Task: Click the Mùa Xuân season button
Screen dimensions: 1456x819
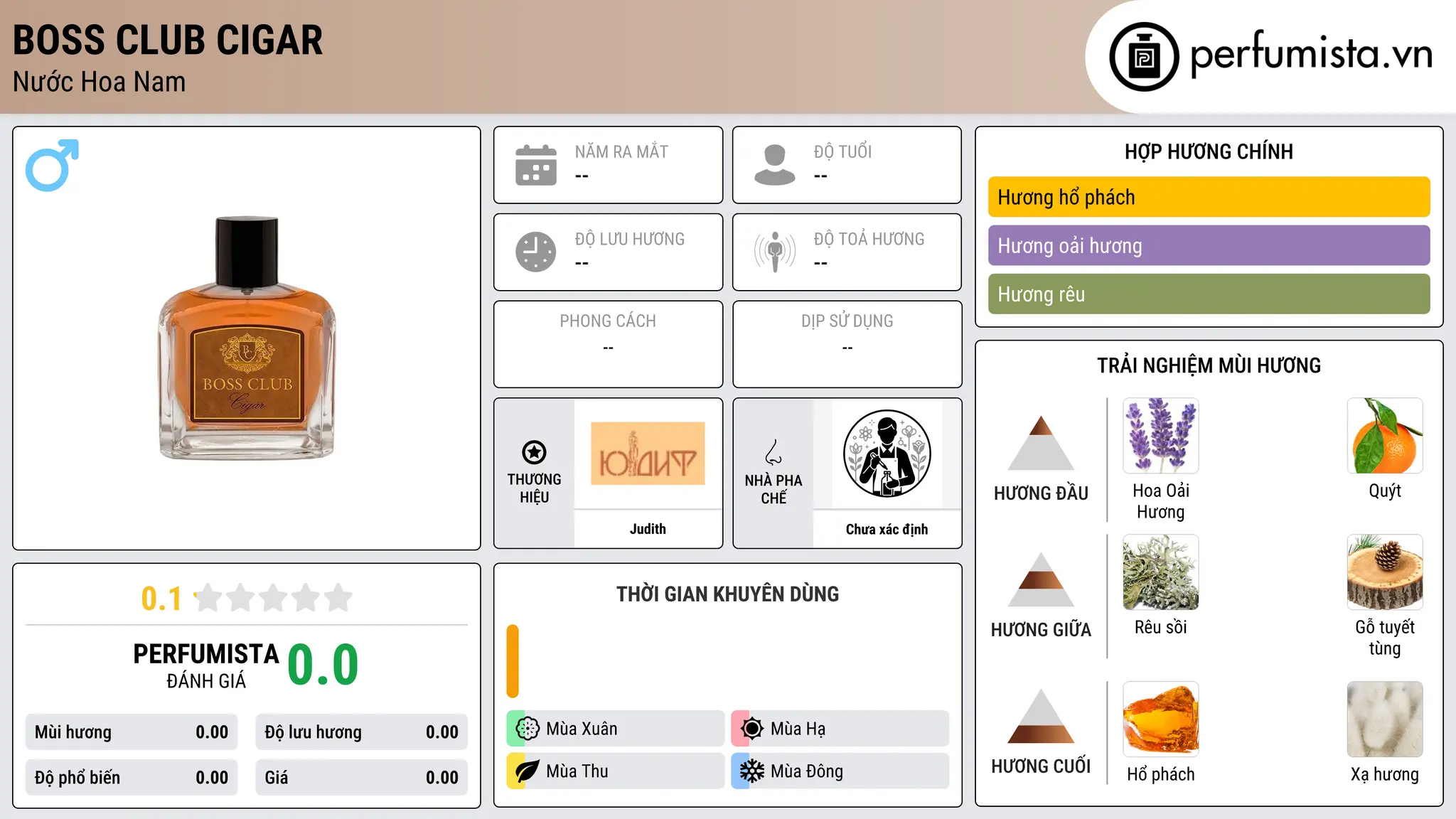Action: pos(615,729)
